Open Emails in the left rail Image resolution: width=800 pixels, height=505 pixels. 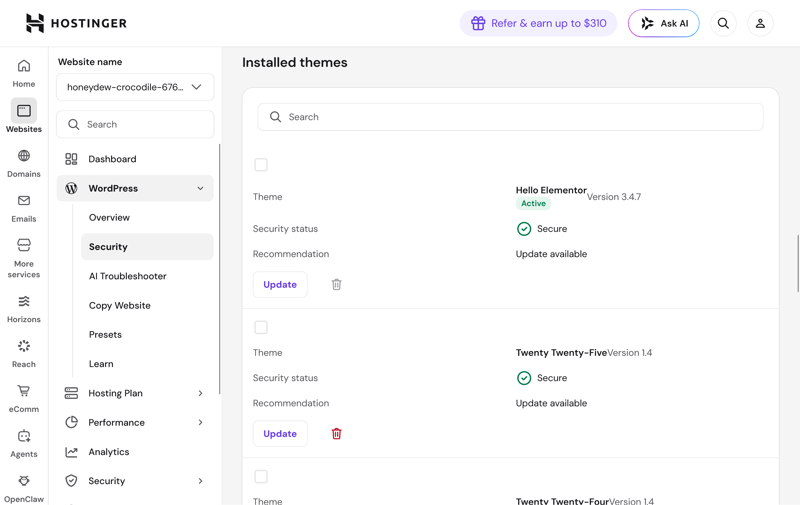tap(24, 208)
